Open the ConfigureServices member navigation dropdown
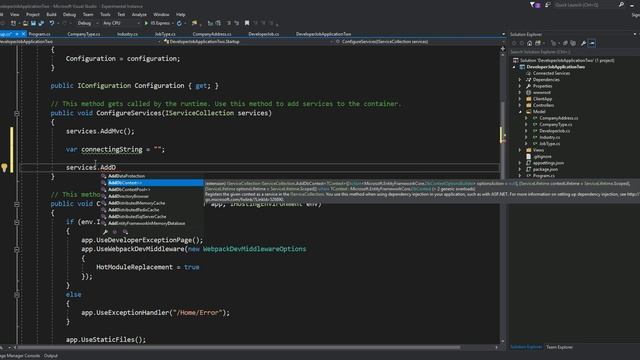The width and height of the screenshot is (640, 360). point(418,42)
